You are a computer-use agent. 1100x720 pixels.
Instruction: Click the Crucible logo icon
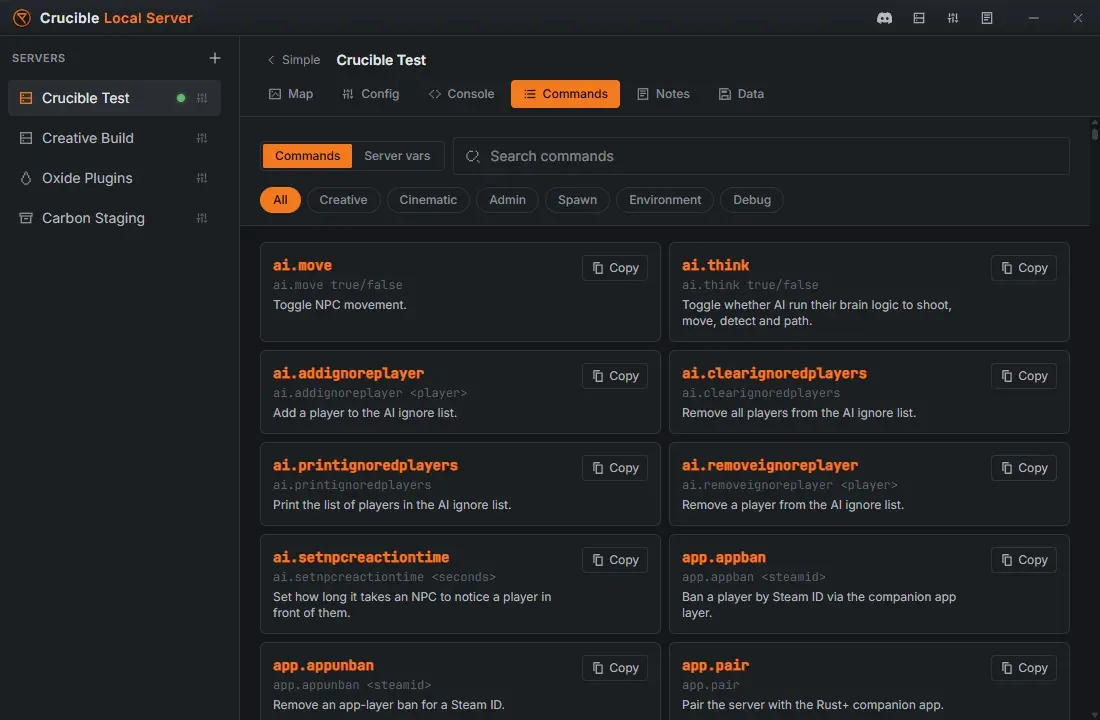(x=22, y=18)
